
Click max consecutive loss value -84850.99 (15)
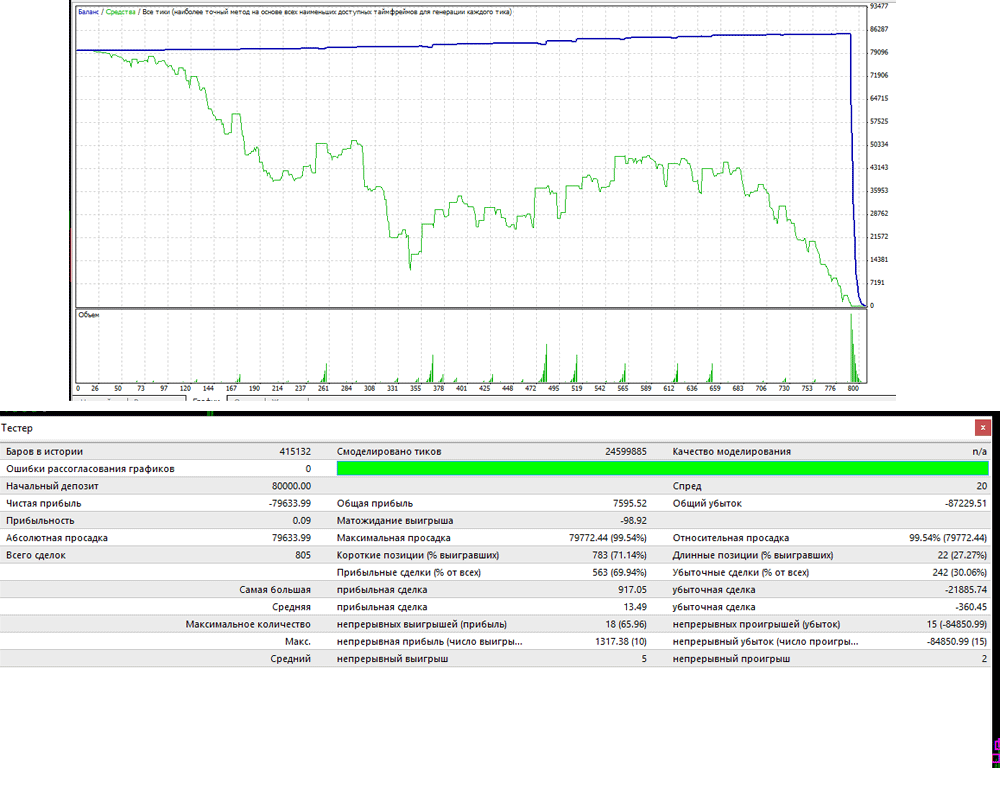(x=957, y=641)
